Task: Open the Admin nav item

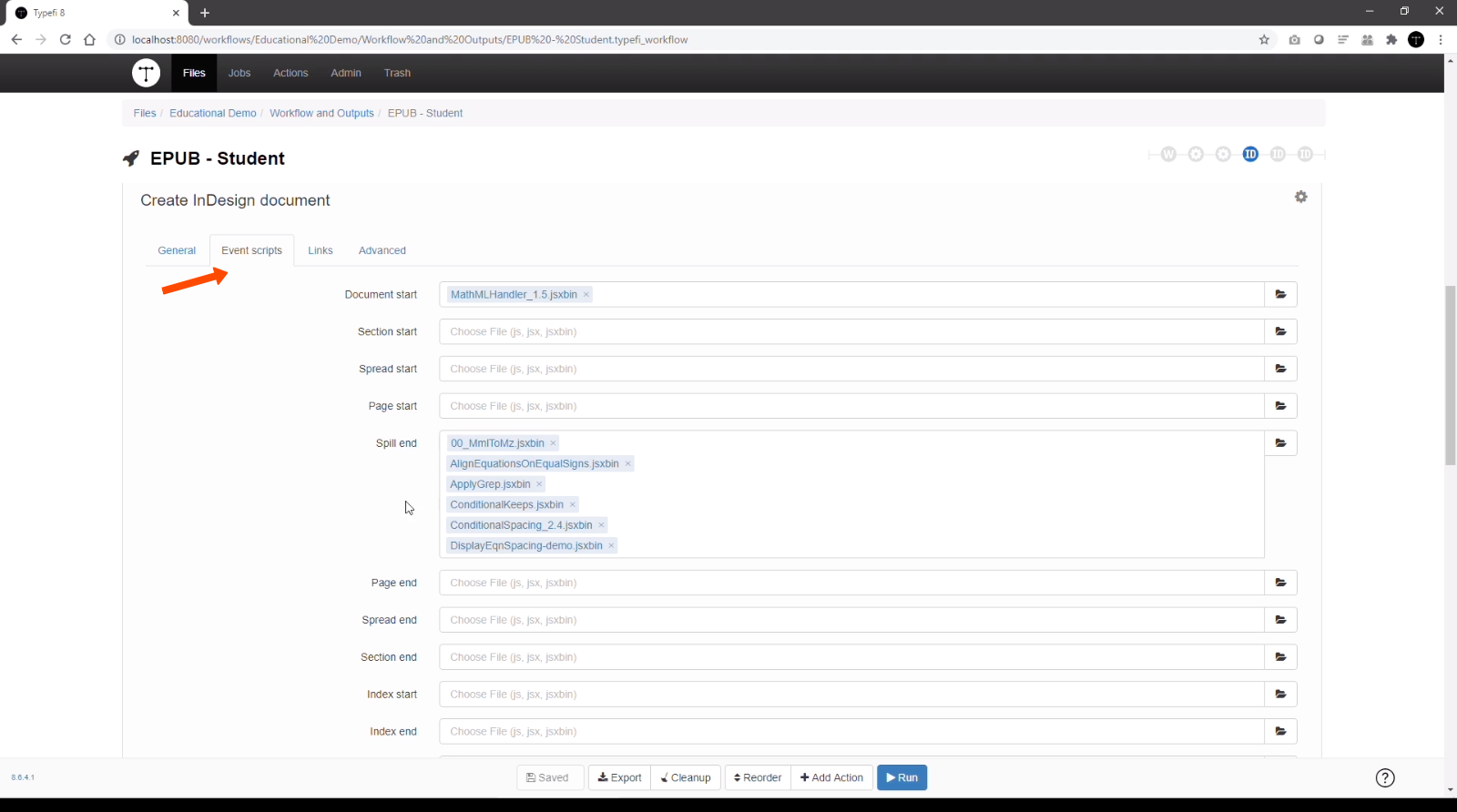Action: [x=346, y=73]
